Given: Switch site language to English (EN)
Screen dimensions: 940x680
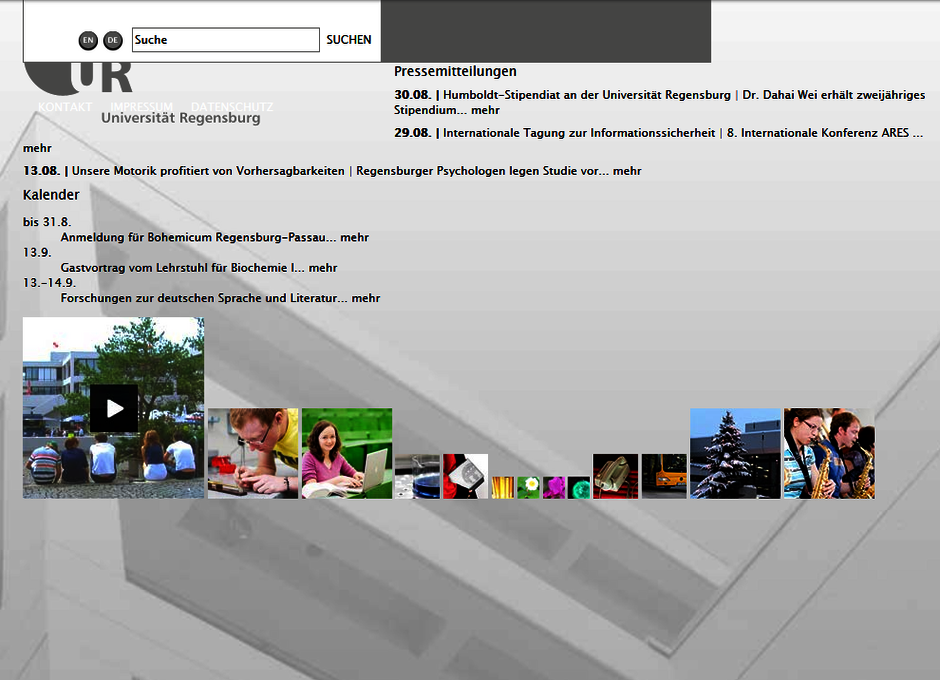Looking at the screenshot, I should (x=88, y=40).
